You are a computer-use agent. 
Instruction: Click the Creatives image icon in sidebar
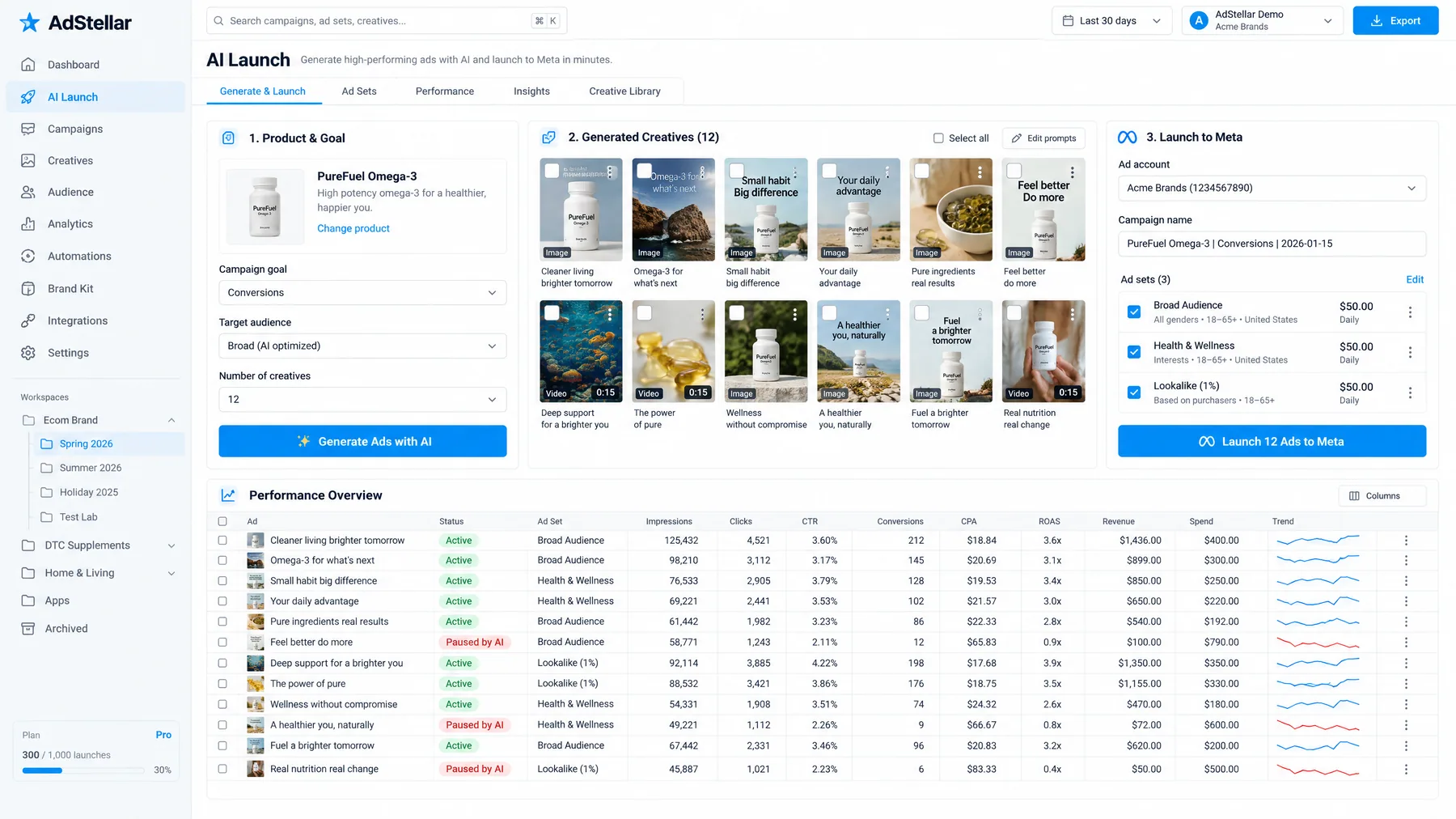28,160
